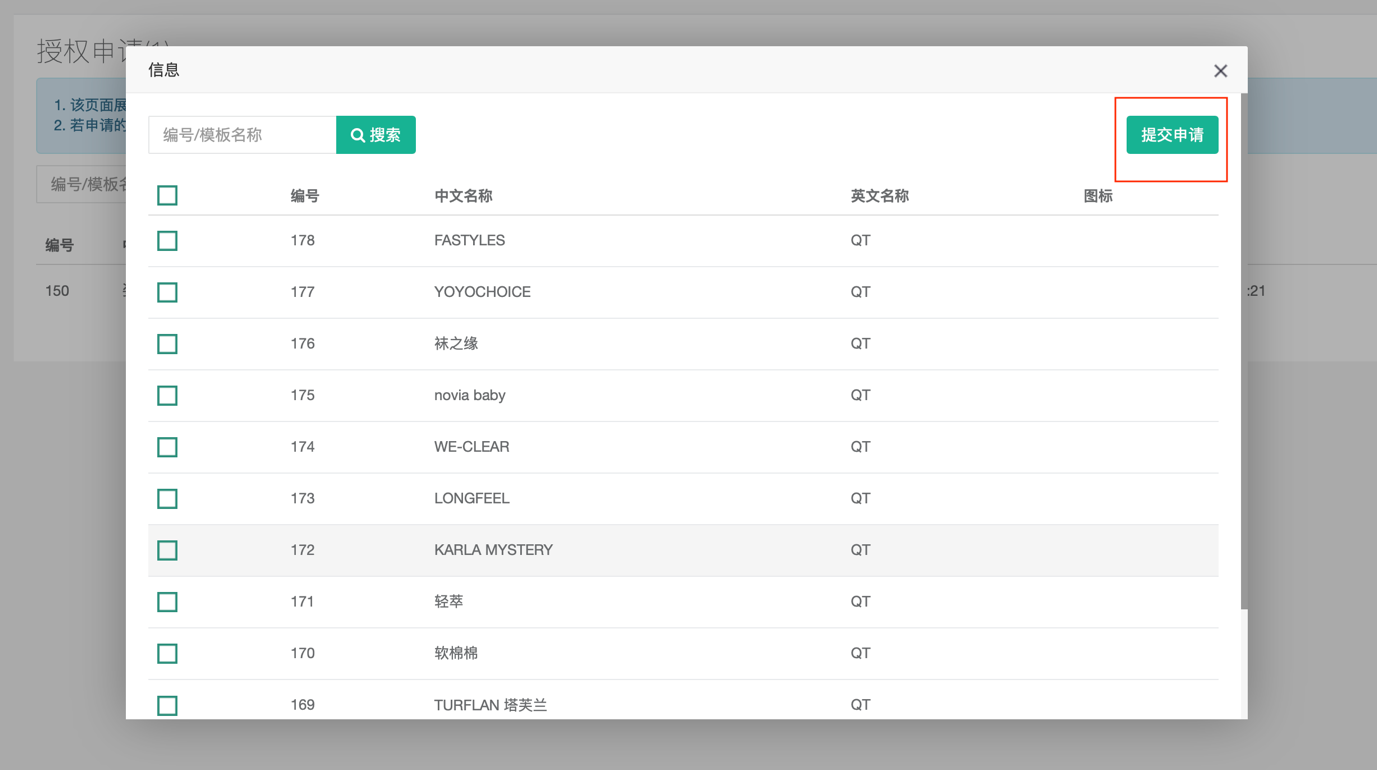Select the KARLA MYSTERY name cell
This screenshot has height=770, width=1377.
[493, 550]
